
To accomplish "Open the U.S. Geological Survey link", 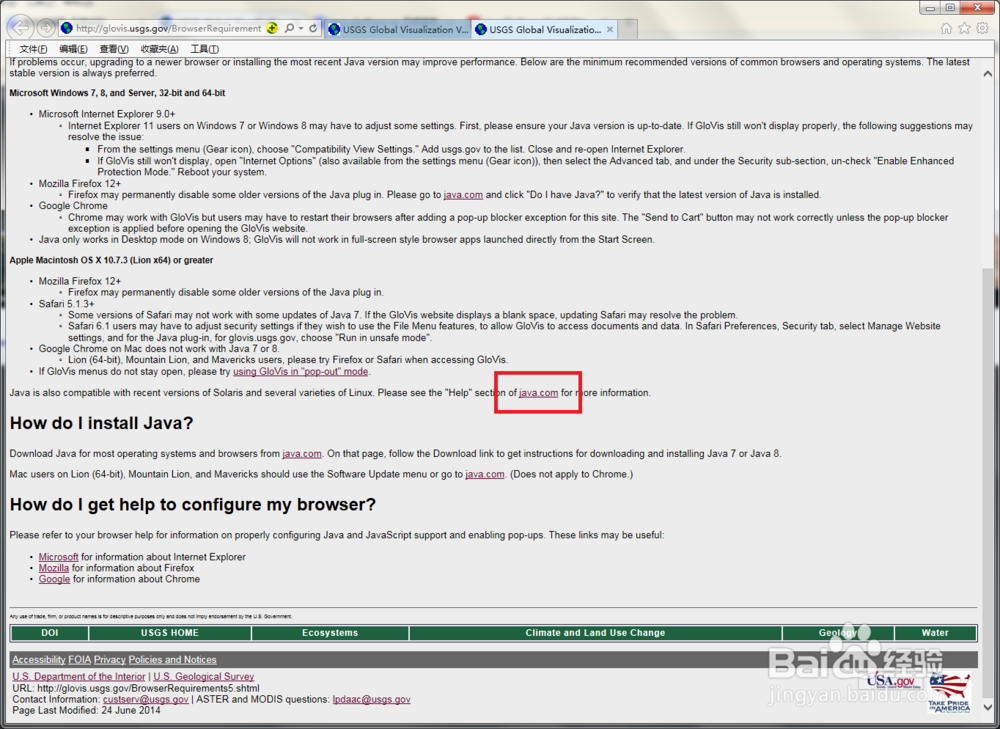I will point(203,677).
